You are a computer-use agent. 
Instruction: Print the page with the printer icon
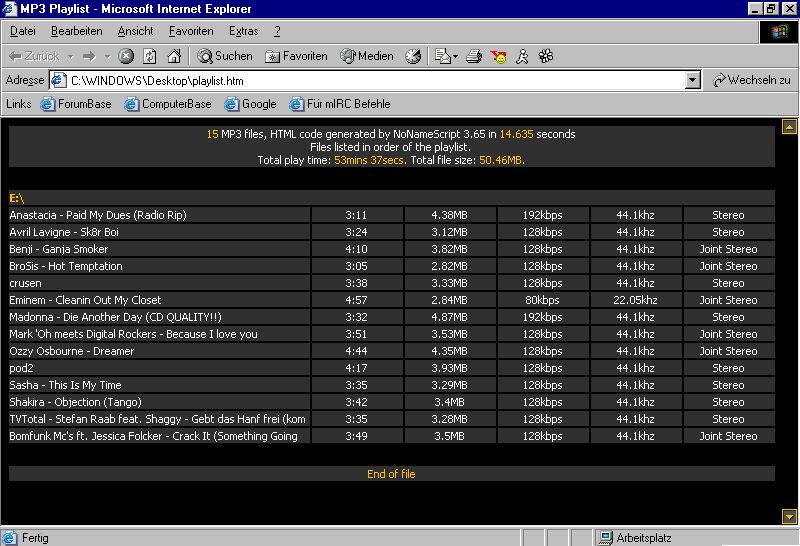474,56
